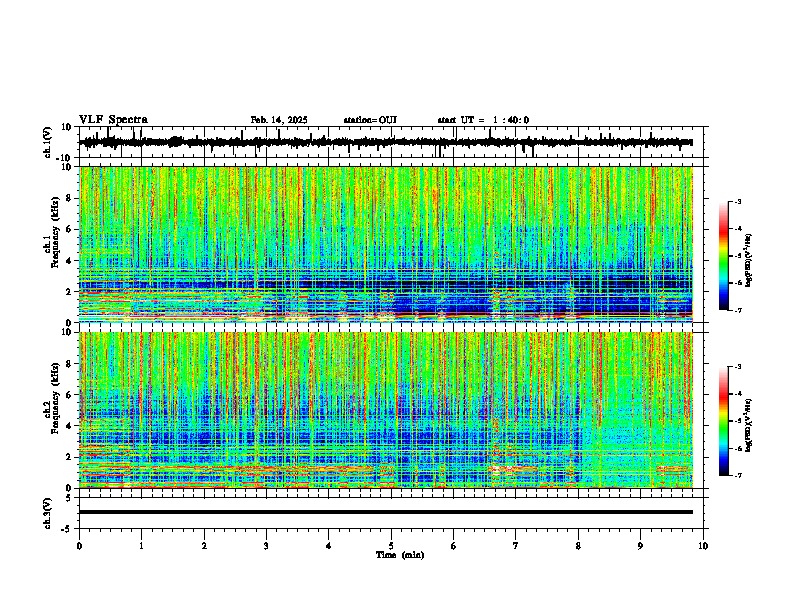Click the ch.2 spectrogram panel

[x=386, y=410]
